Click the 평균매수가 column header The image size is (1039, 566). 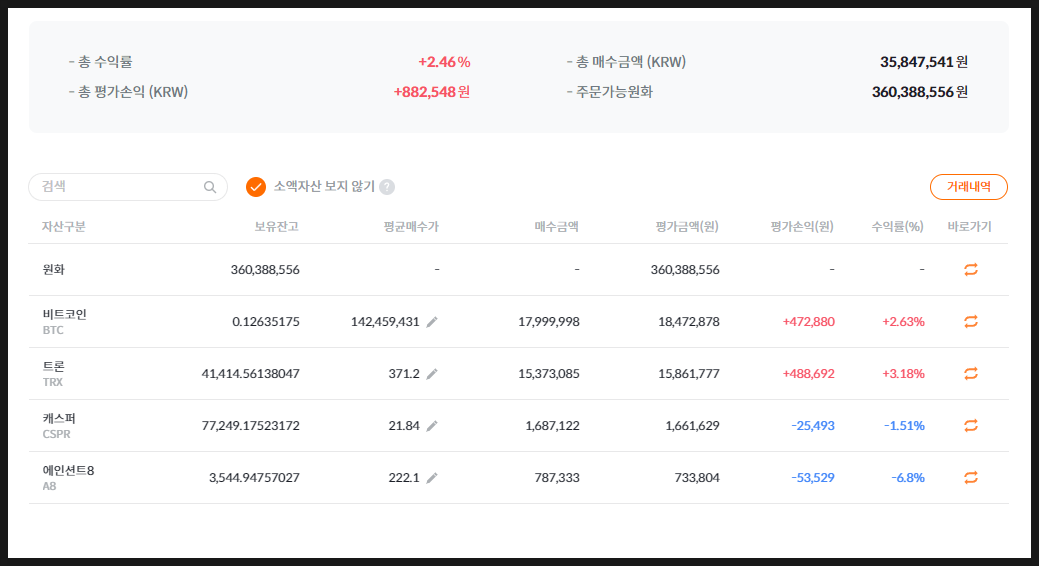tap(411, 227)
